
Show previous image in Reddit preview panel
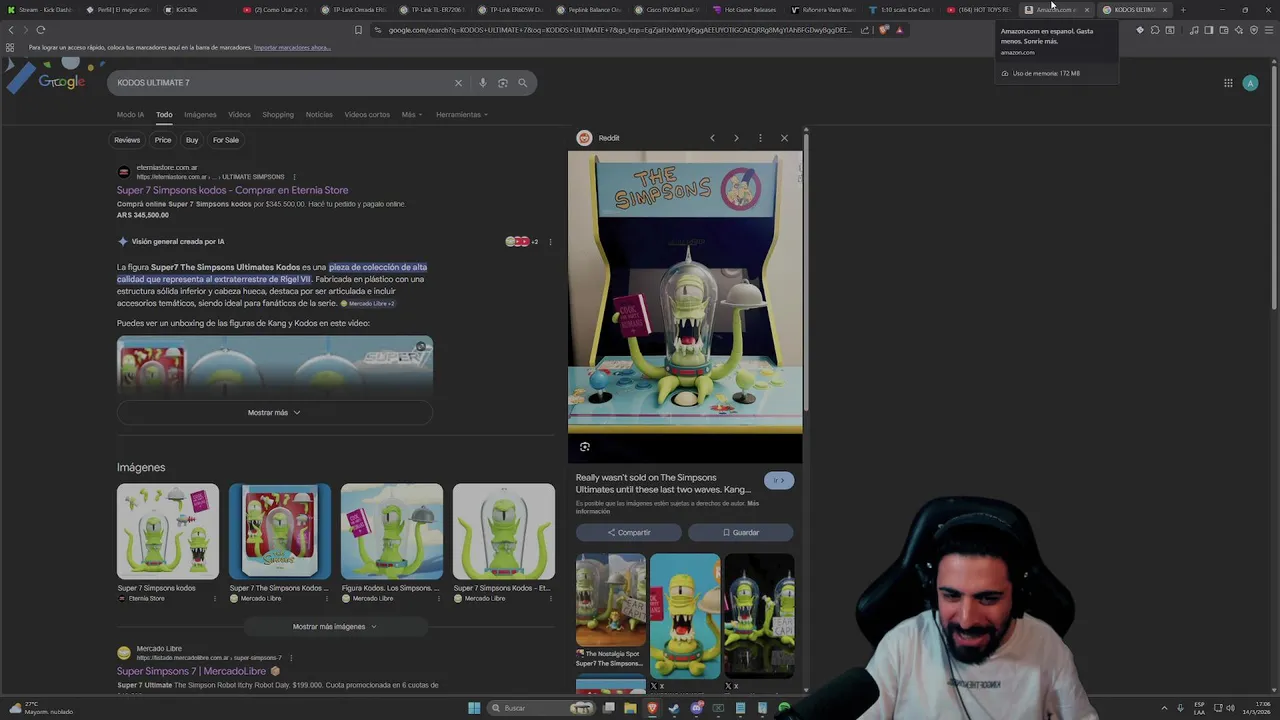712,138
